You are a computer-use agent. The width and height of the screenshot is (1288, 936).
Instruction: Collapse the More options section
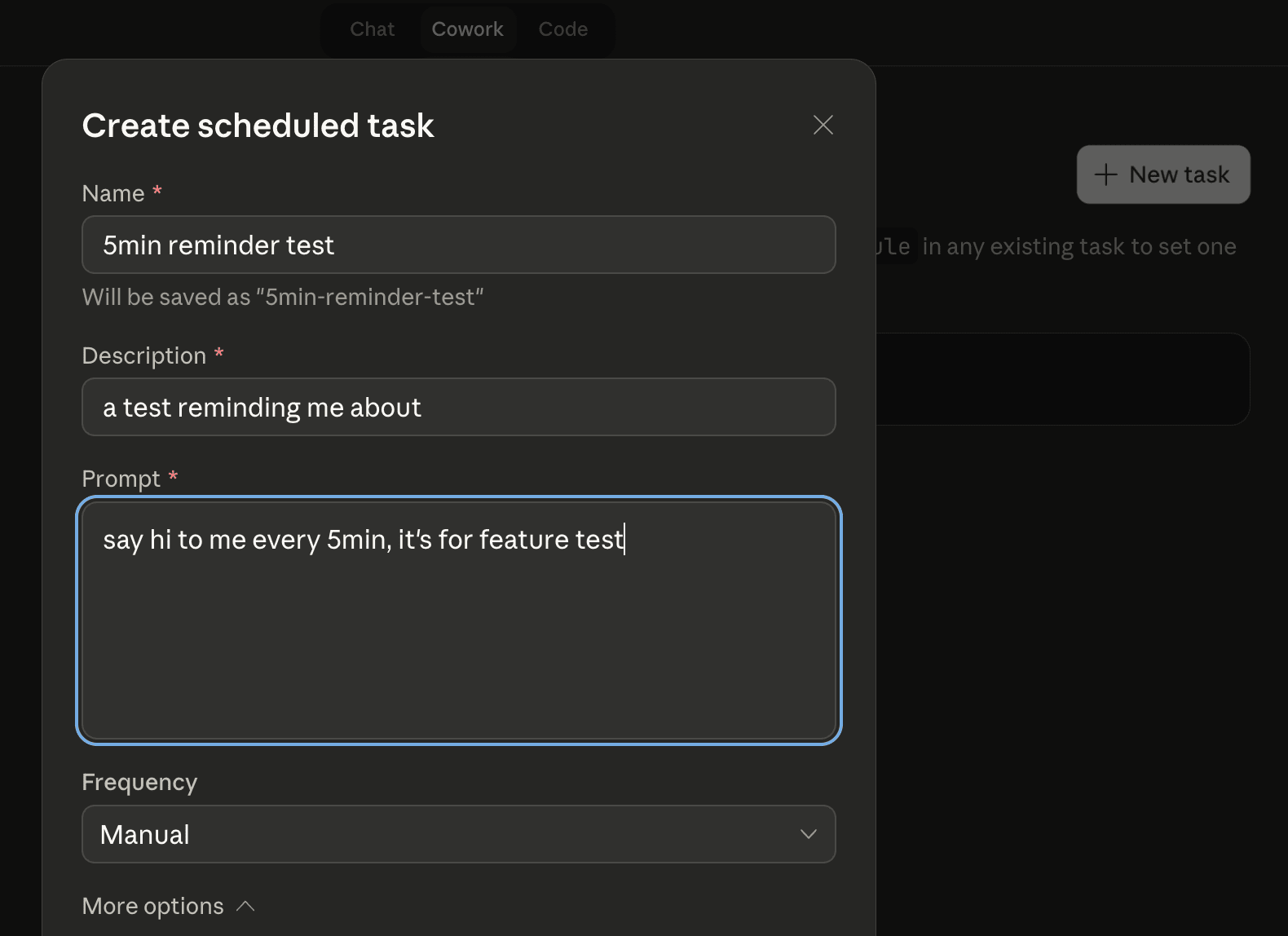point(153,906)
